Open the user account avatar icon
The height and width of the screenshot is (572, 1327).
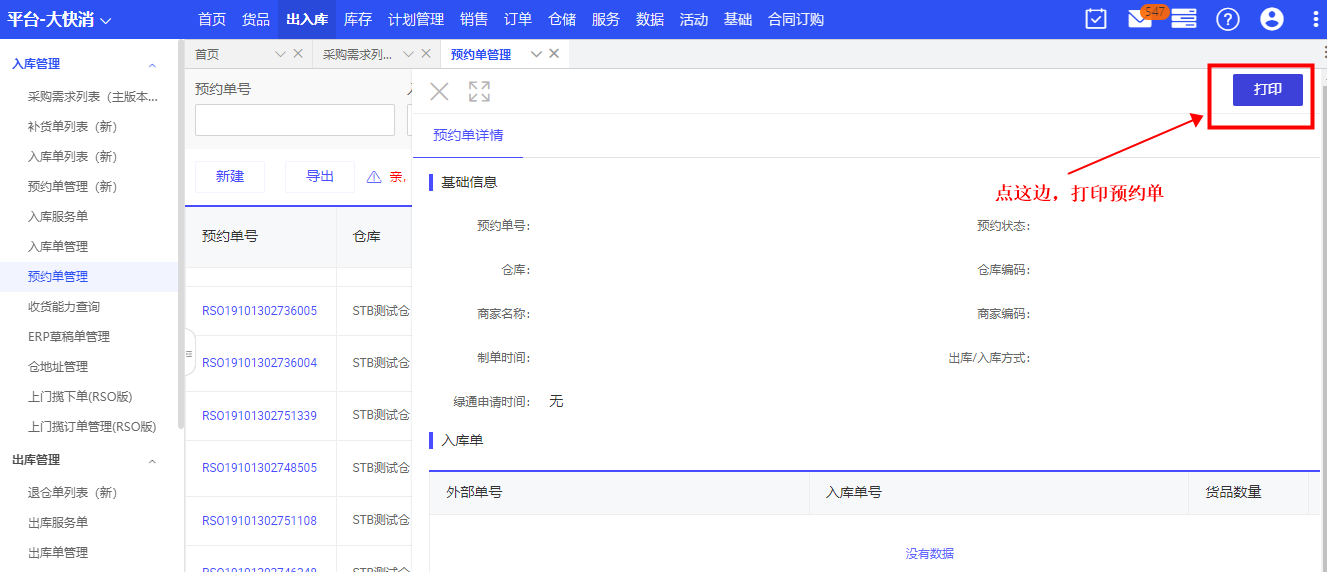(1272, 19)
